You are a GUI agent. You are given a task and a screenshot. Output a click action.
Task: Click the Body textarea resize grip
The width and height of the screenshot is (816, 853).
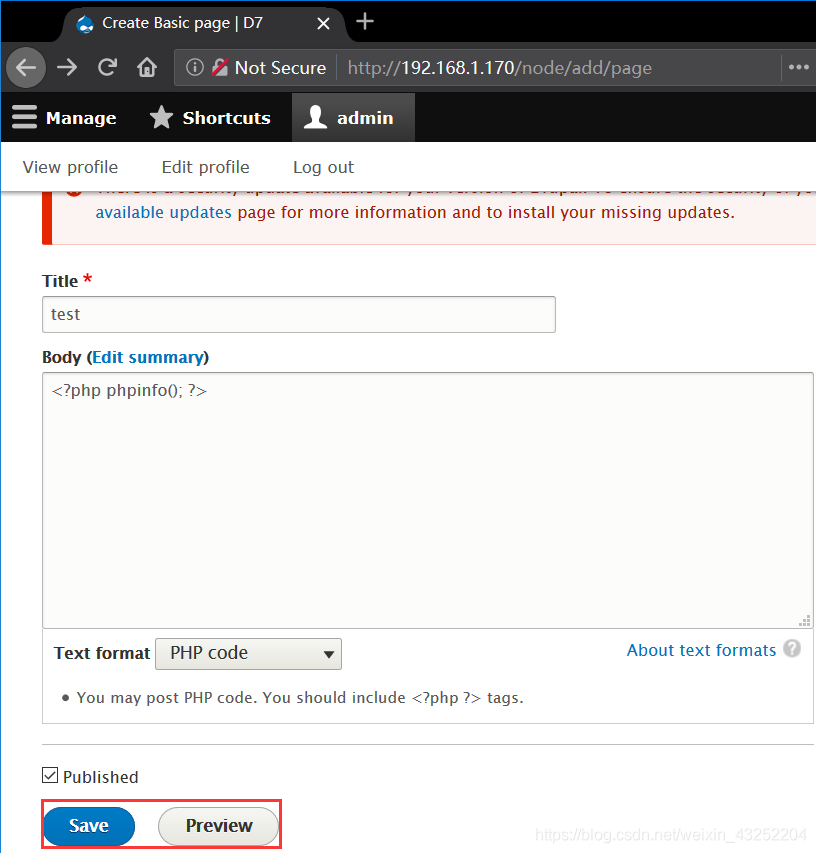tap(805, 621)
